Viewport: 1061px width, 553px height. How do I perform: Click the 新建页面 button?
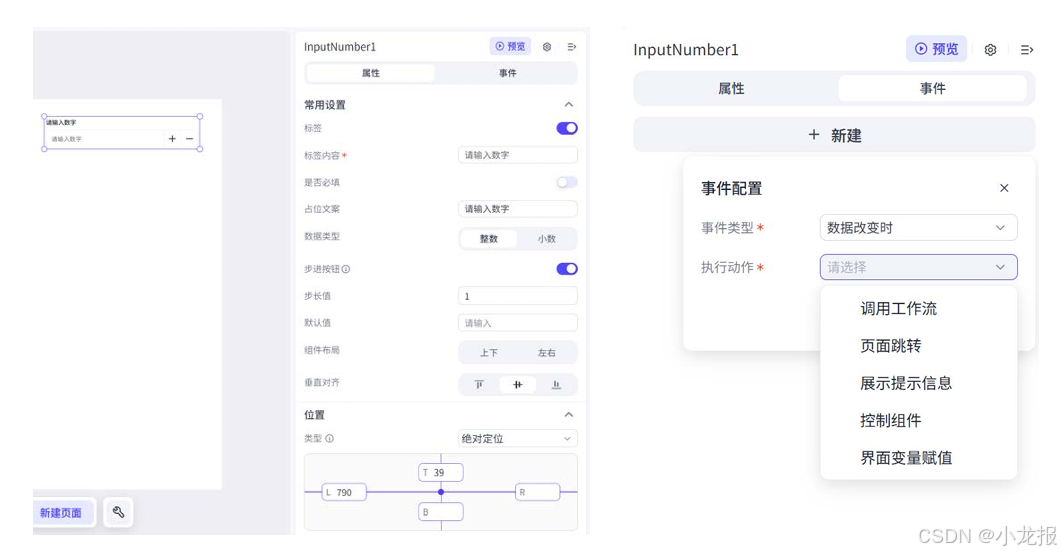(x=61, y=512)
